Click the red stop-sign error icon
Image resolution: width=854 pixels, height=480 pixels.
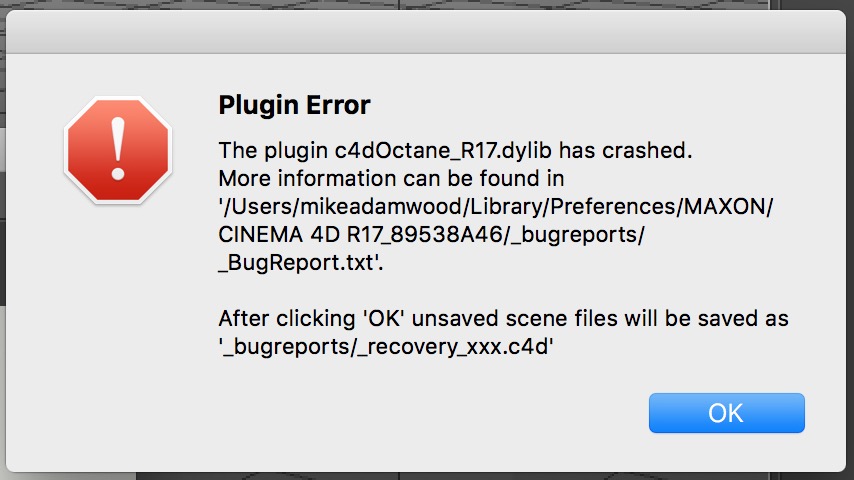[x=116, y=151]
